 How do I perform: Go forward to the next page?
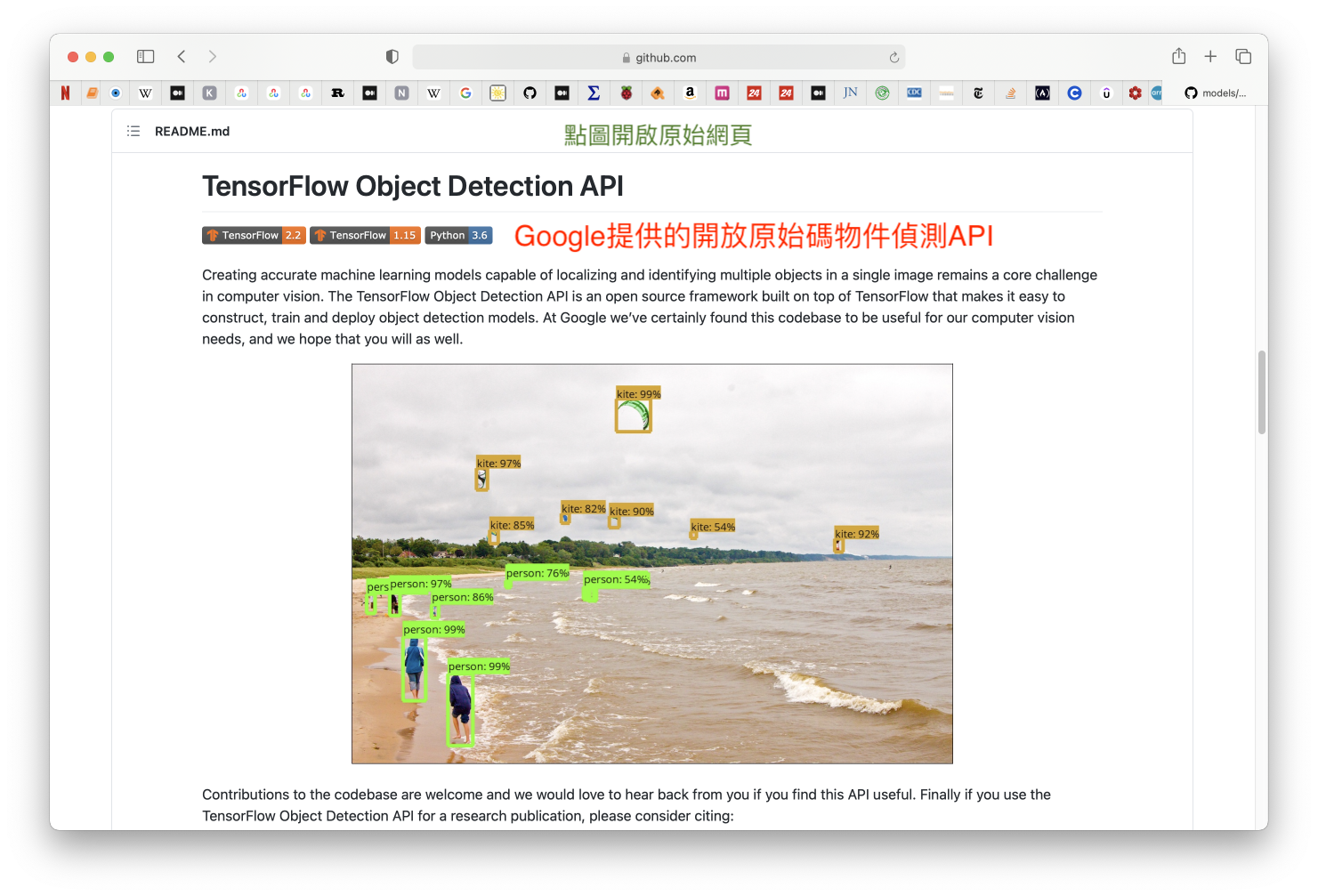point(212,57)
